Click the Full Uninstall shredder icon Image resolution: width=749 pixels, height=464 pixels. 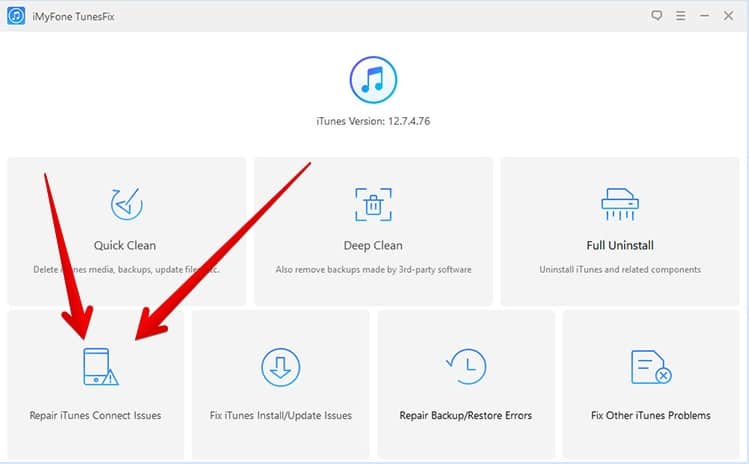pyautogui.click(x=620, y=204)
